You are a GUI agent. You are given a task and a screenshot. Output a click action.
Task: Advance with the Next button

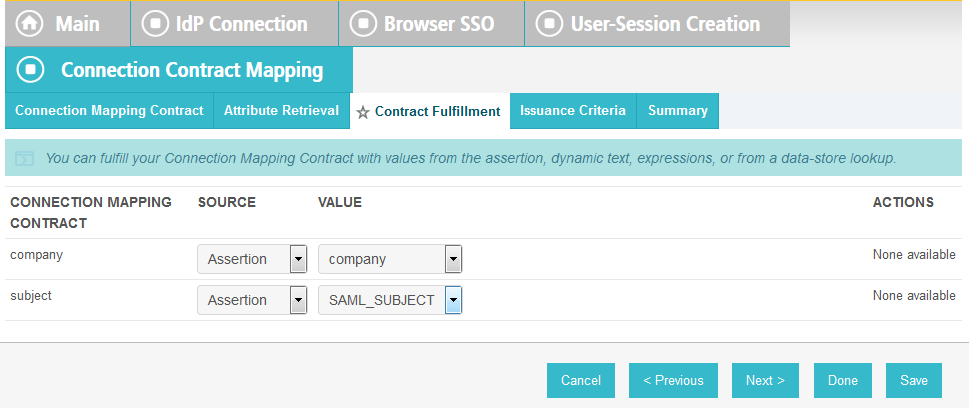click(x=765, y=380)
